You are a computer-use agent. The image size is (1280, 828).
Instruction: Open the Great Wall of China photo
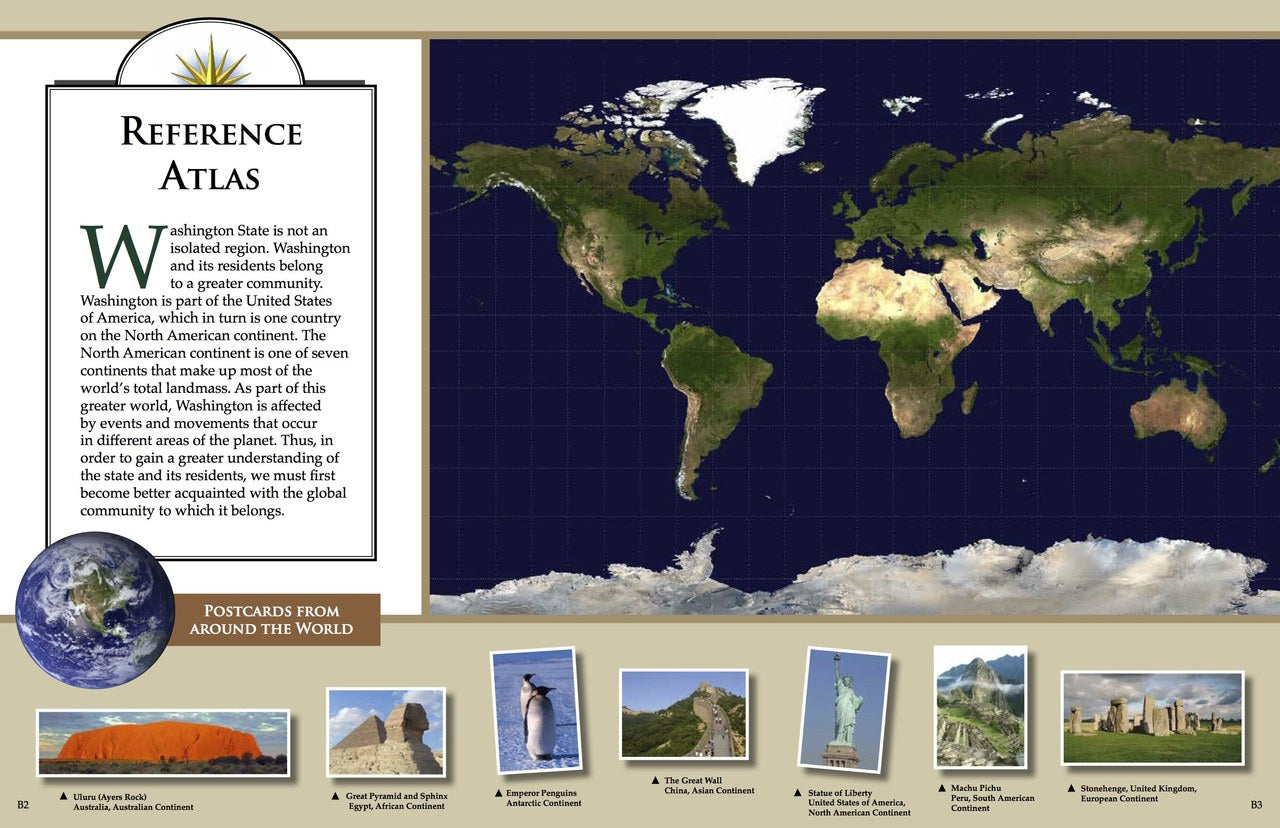pos(684,714)
